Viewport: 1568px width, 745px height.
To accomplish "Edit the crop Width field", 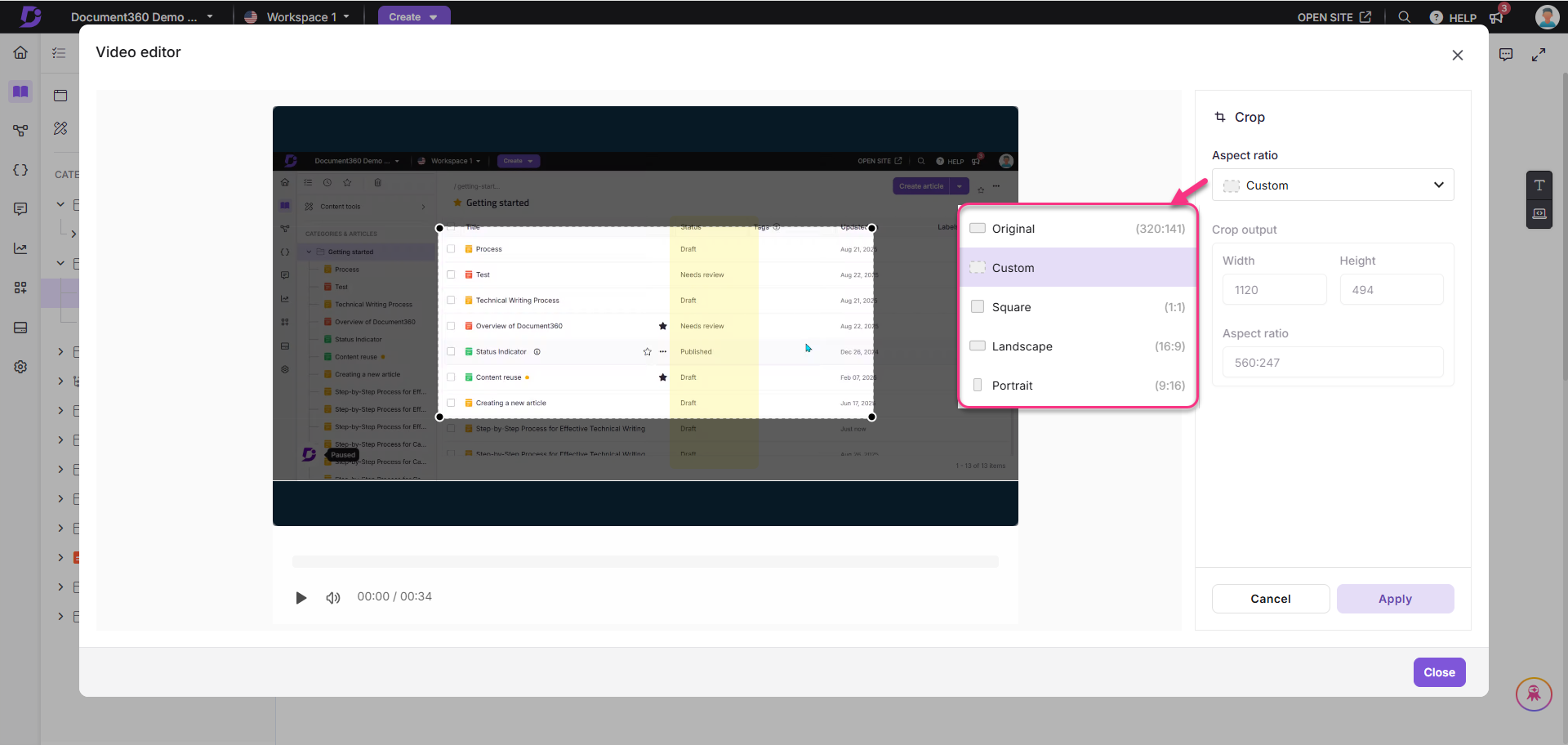I will (1274, 290).
